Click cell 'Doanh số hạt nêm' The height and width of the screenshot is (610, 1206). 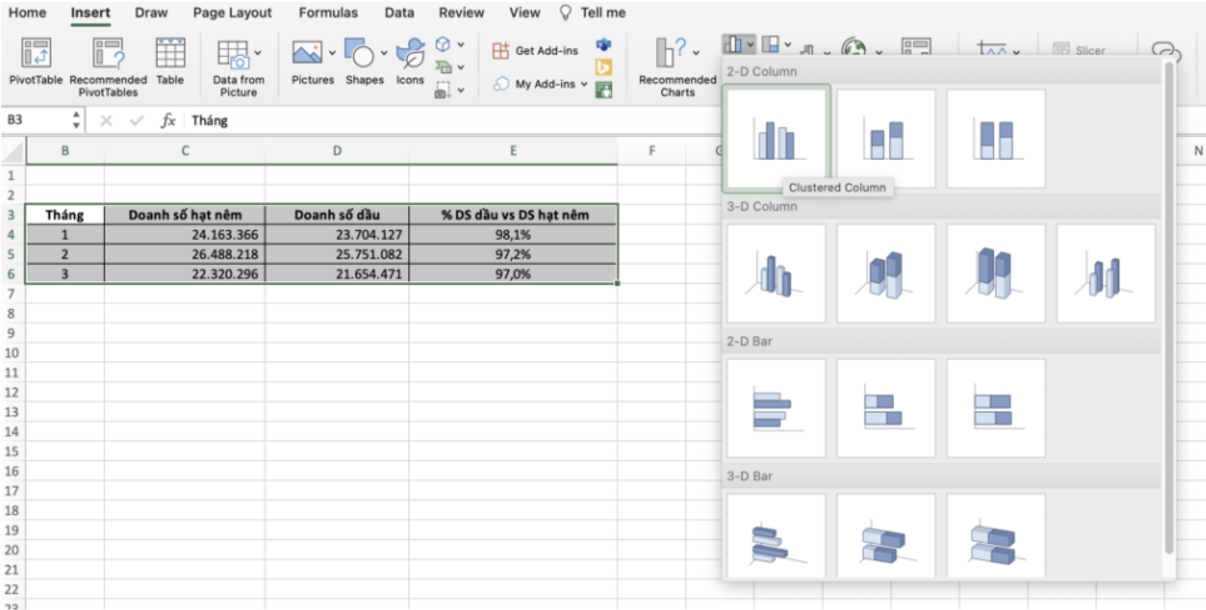[185, 215]
